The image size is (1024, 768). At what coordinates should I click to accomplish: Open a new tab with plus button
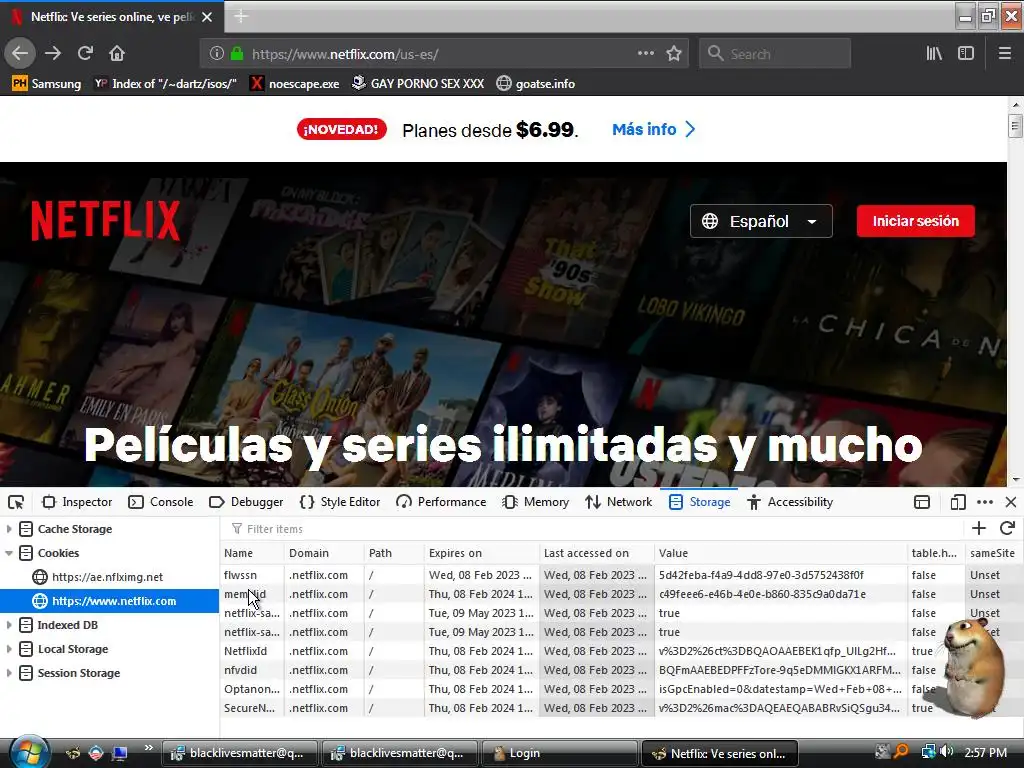coord(240,16)
